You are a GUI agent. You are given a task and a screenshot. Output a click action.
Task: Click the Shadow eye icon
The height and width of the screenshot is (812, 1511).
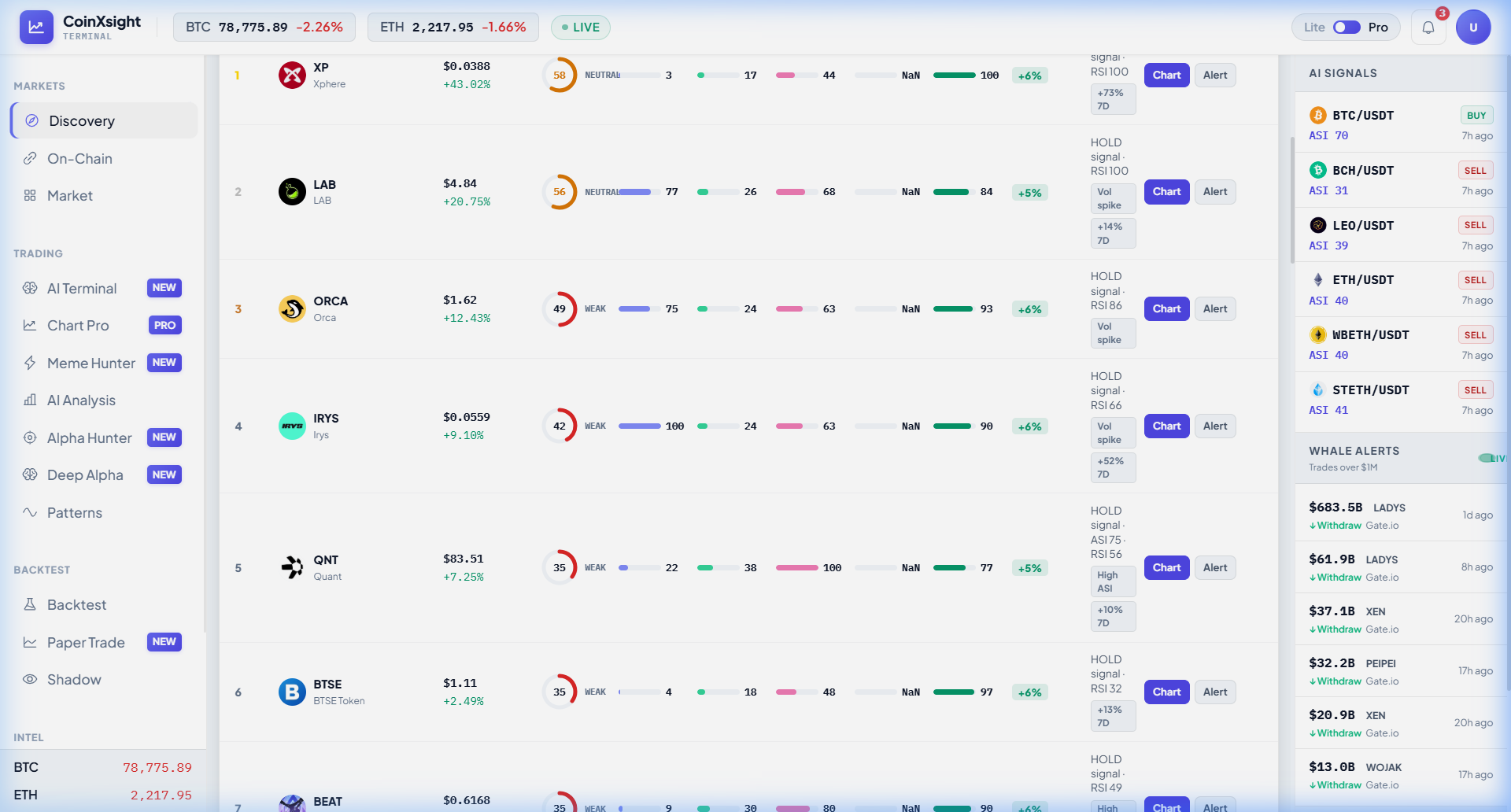(30, 679)
